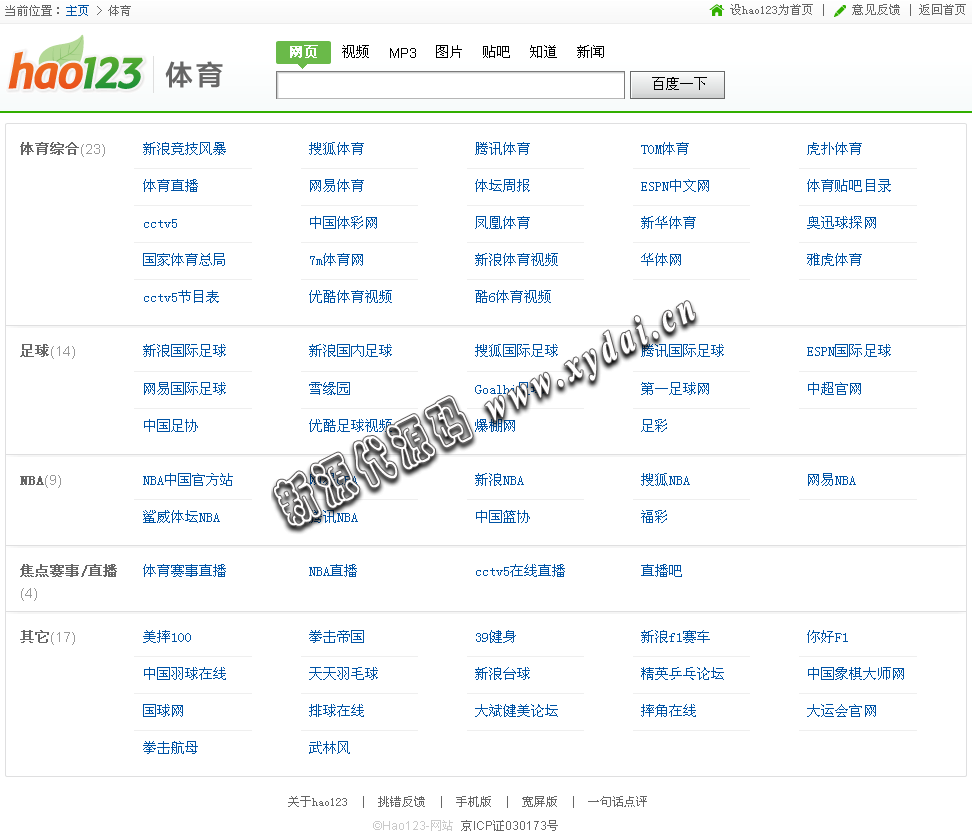Click 7m体育网 link
Screen dimensions: 972x835
click(x=337, y=260)
